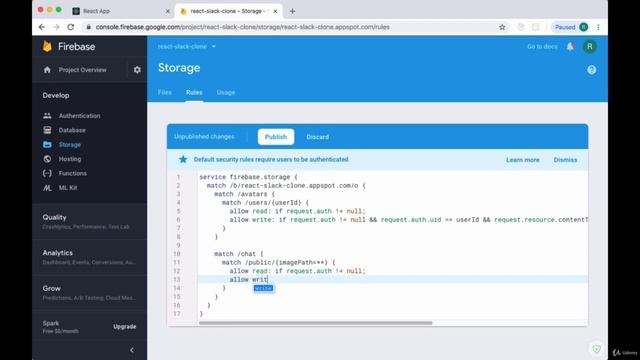Open project settings gear icon

pyautogui.click(x=137, y=70)
